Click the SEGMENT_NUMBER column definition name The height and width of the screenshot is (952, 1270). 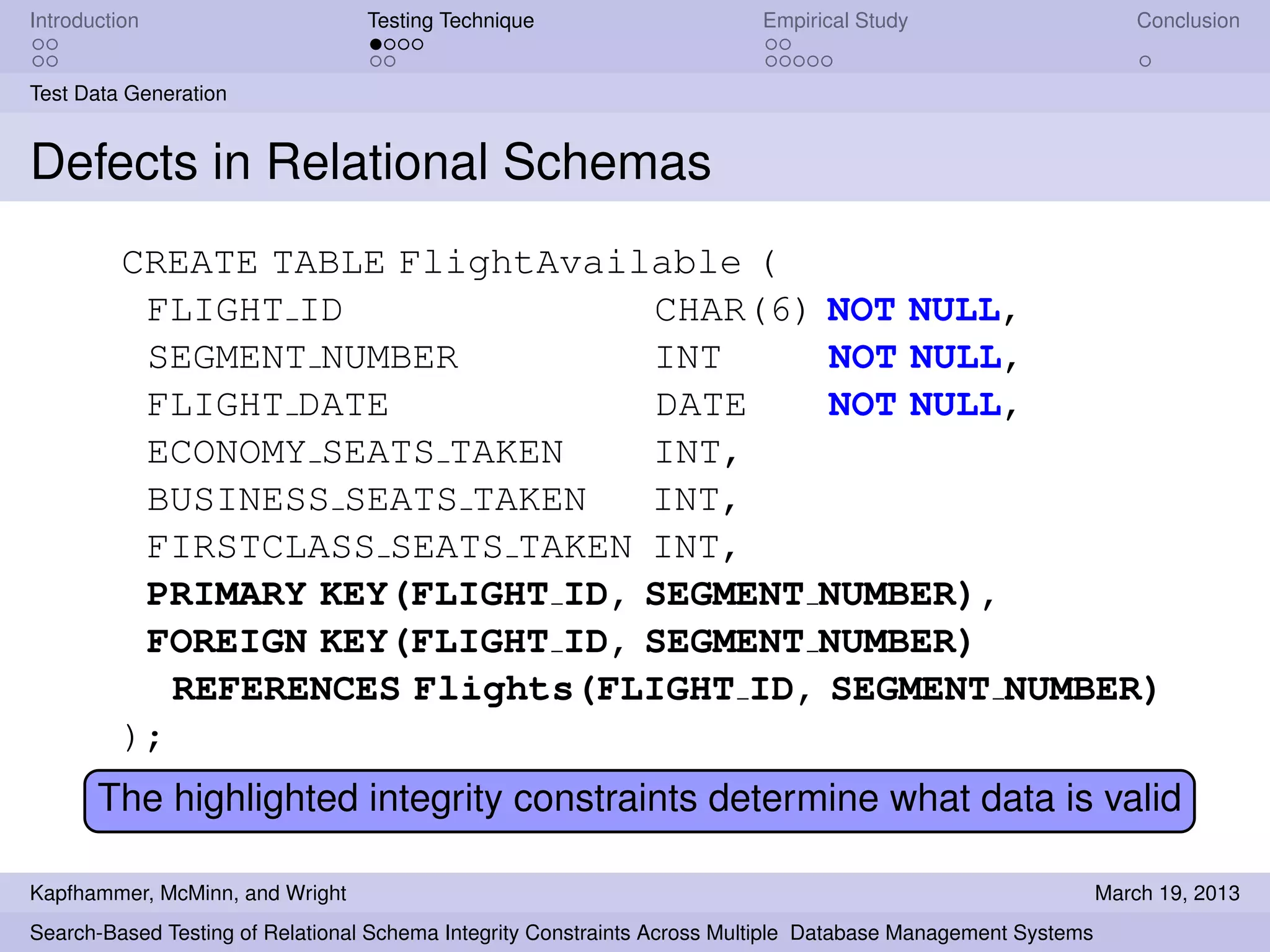(x=303, y=358)
